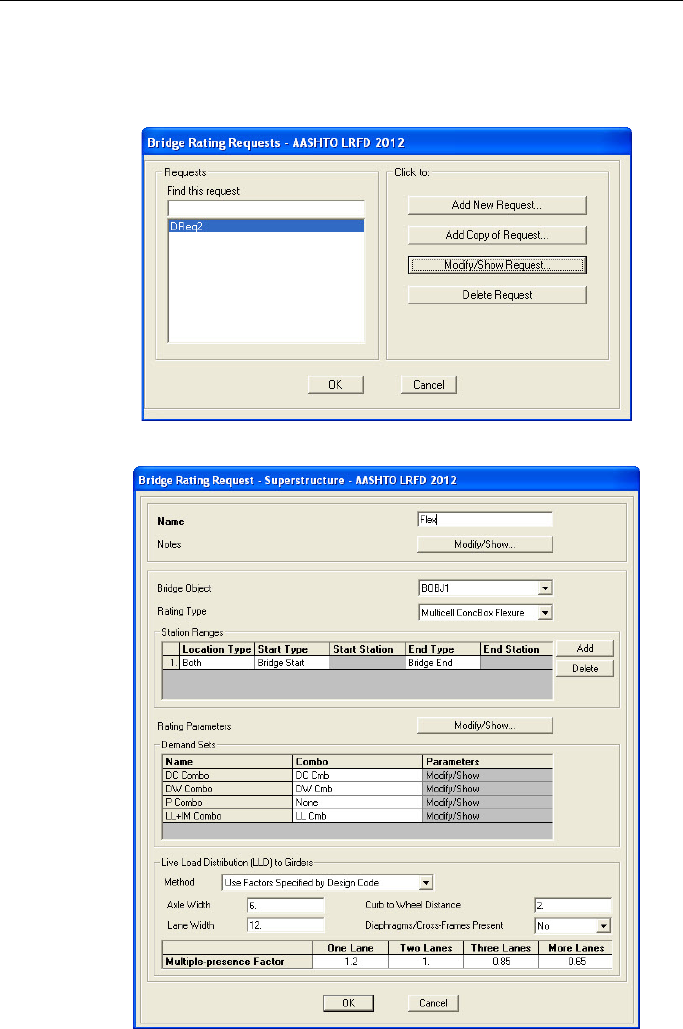Click the Location Type column header
683x1029 pixels.
point(217,649)
